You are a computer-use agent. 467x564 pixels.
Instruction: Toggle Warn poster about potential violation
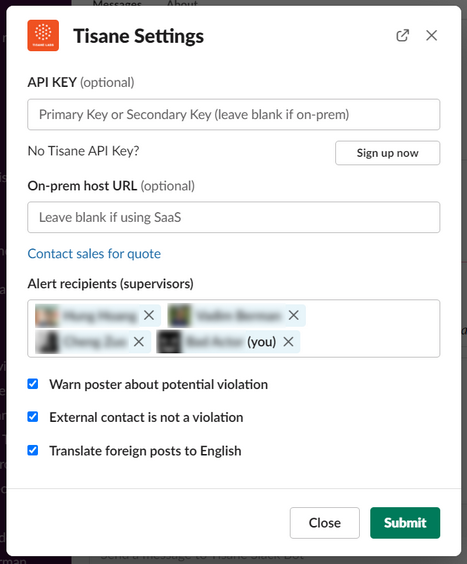pos(33,384)
